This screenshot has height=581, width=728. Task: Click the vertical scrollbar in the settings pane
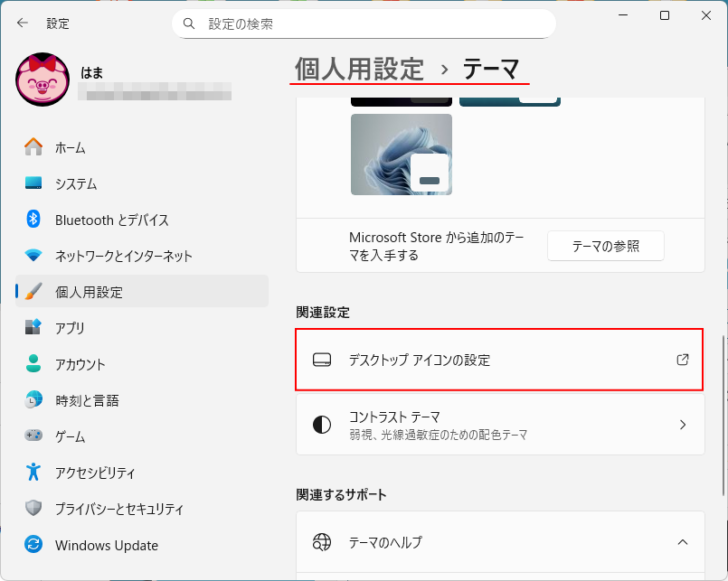(724, 416)
